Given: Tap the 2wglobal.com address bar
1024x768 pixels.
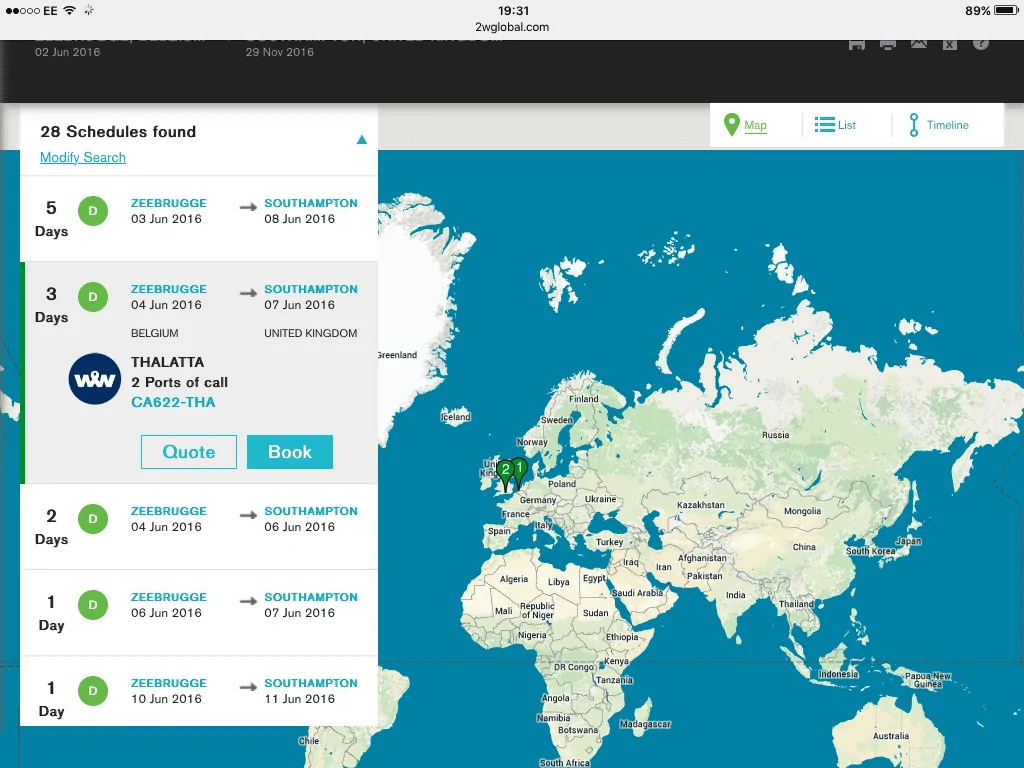Looking at the screenshot, I should (512, 27).
